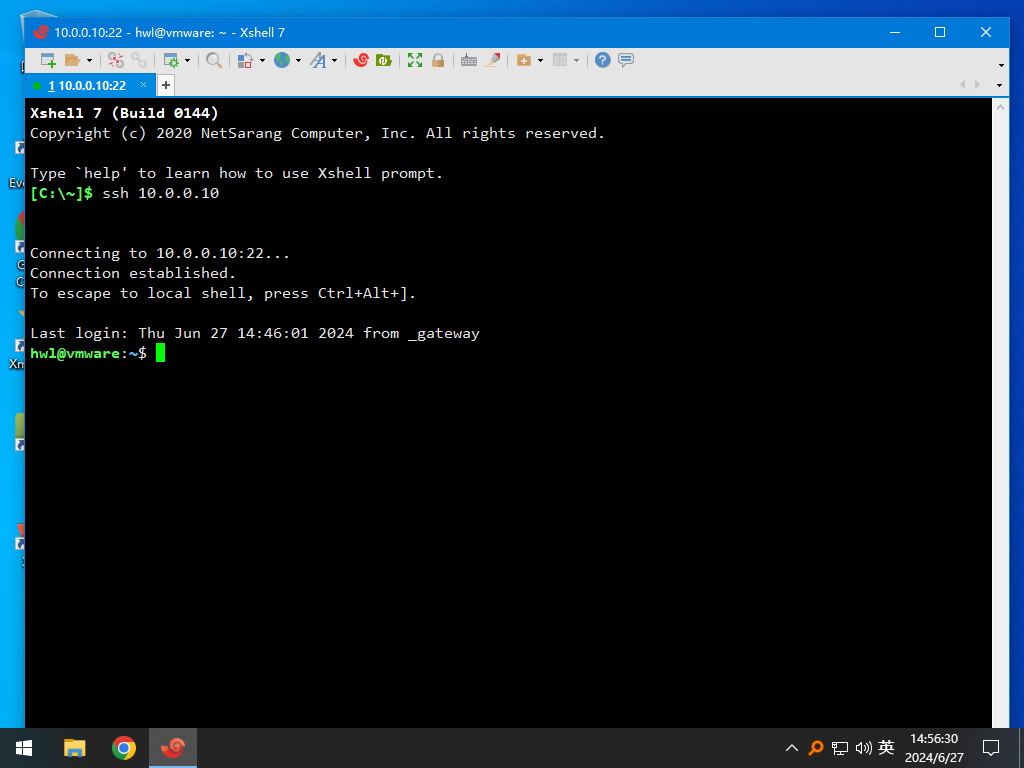Expand the Open folder dropdown arrow
This screenshot has height=768, width=1024.
pyautogui.click(x=89, y=61)
